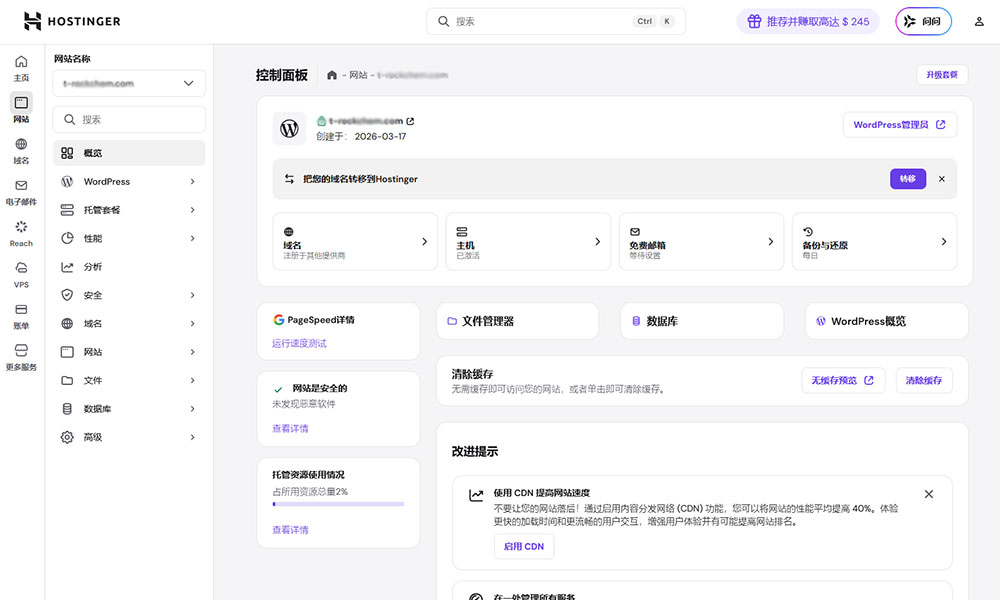Open the website name dropdown

(129, 84)
